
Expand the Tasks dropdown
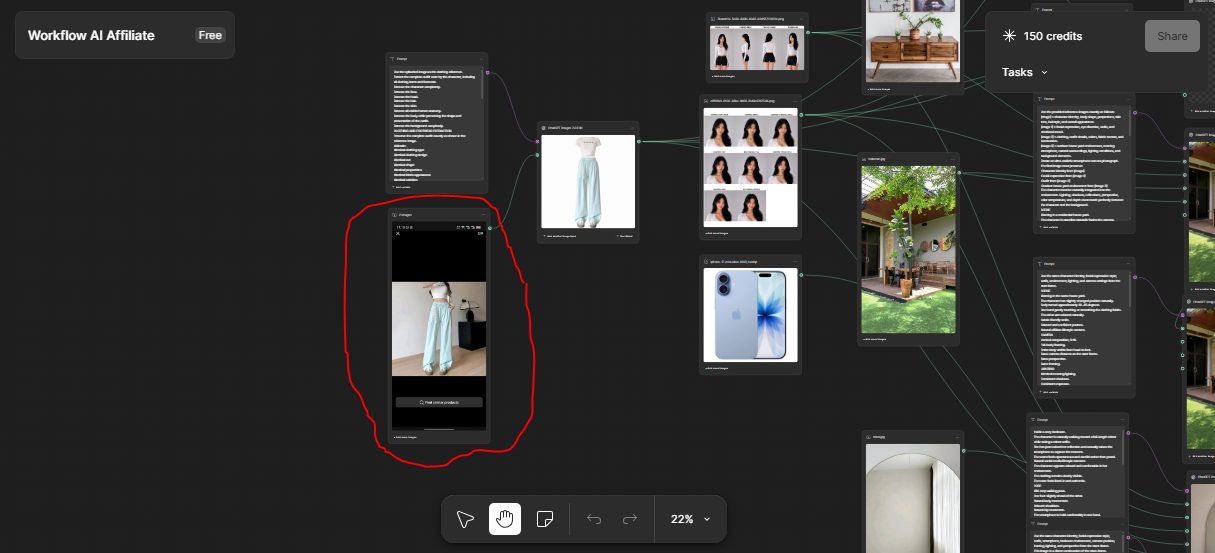[1025, 72]
